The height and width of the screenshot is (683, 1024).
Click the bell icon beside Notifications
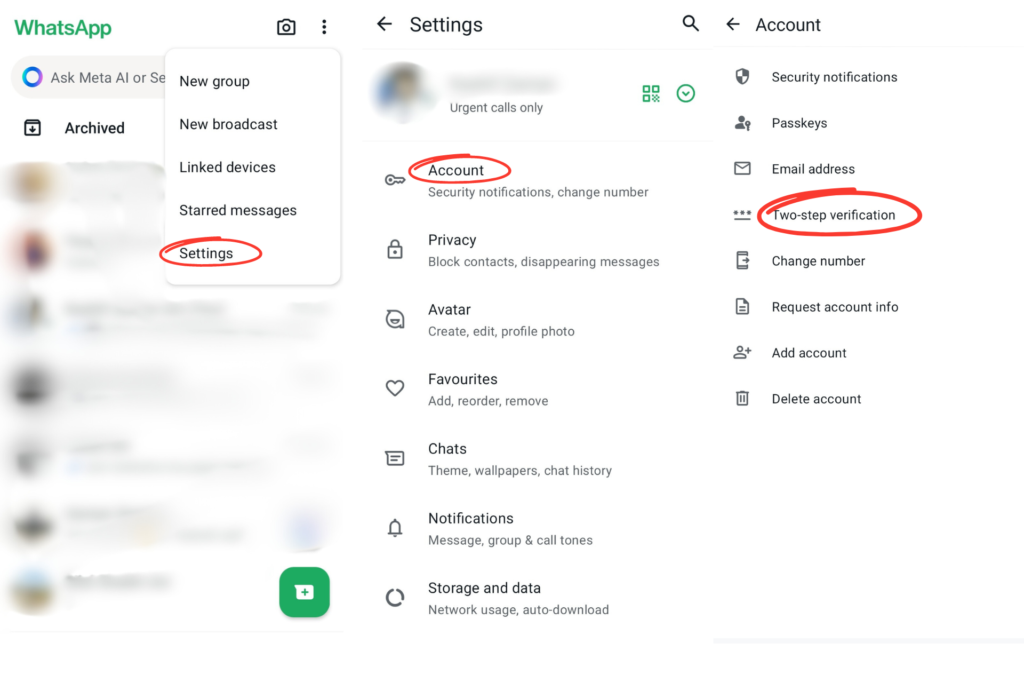[394, 528]
